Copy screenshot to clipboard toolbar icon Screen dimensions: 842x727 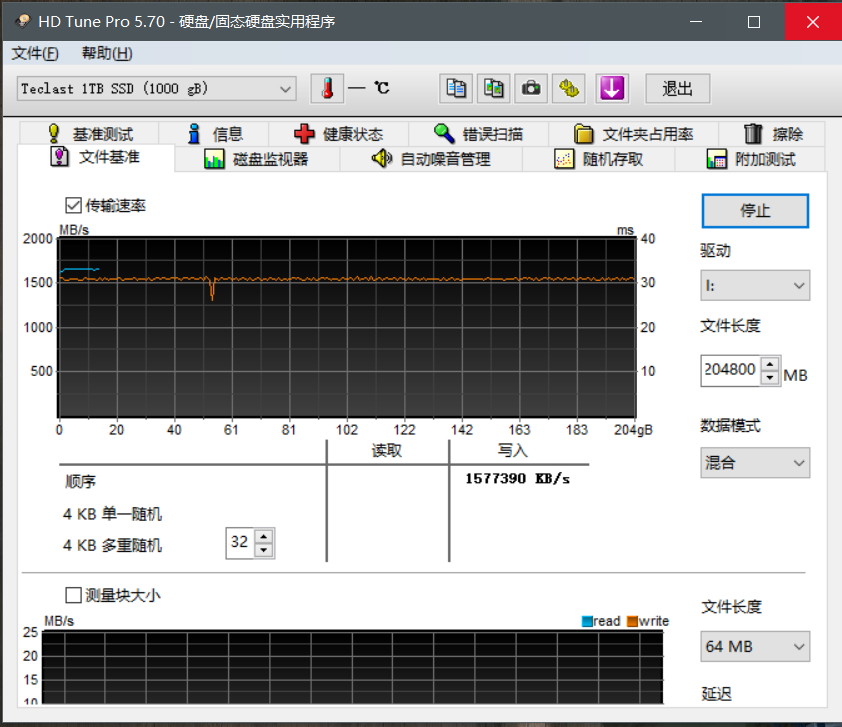[493, 89]
